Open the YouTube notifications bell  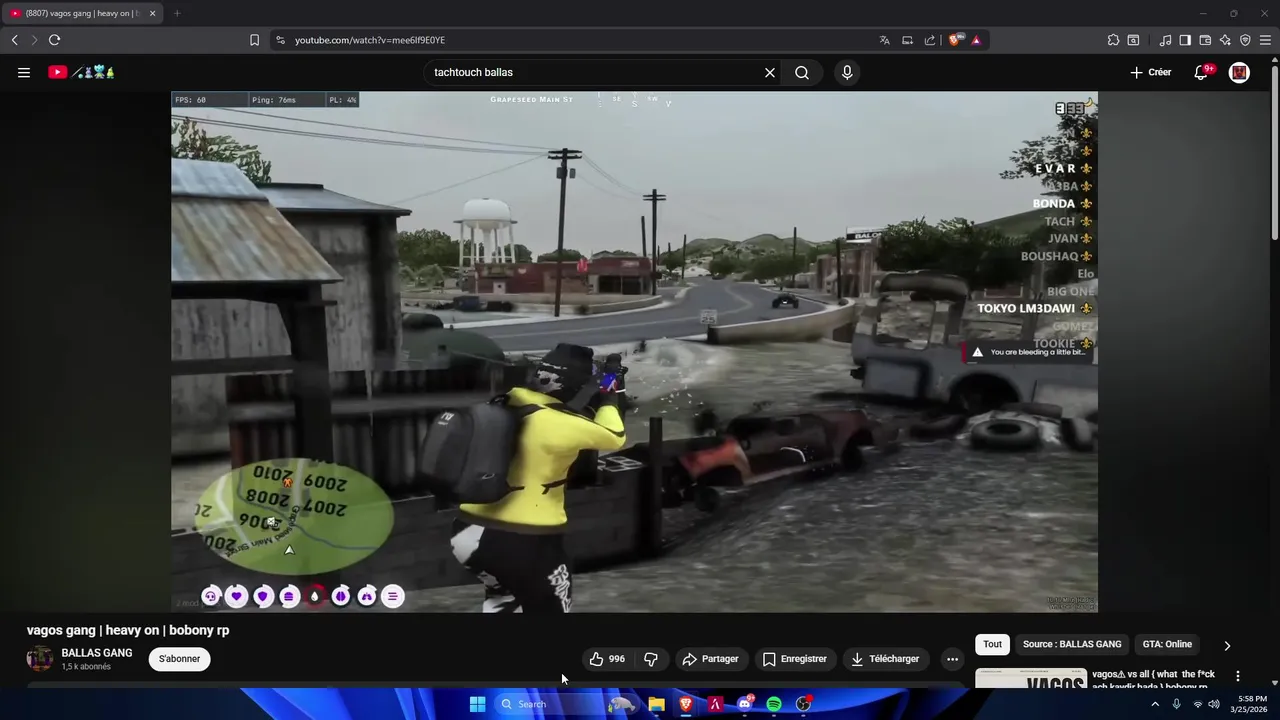pos(1201,72)
